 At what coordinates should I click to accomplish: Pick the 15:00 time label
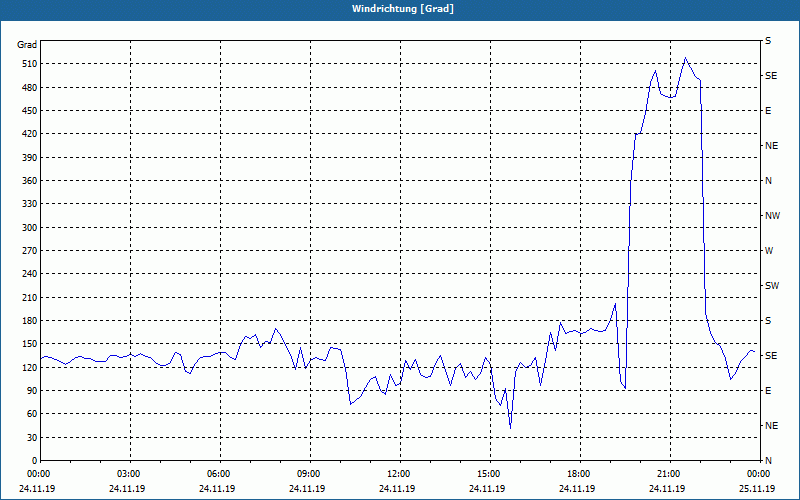tap(489, 473)
